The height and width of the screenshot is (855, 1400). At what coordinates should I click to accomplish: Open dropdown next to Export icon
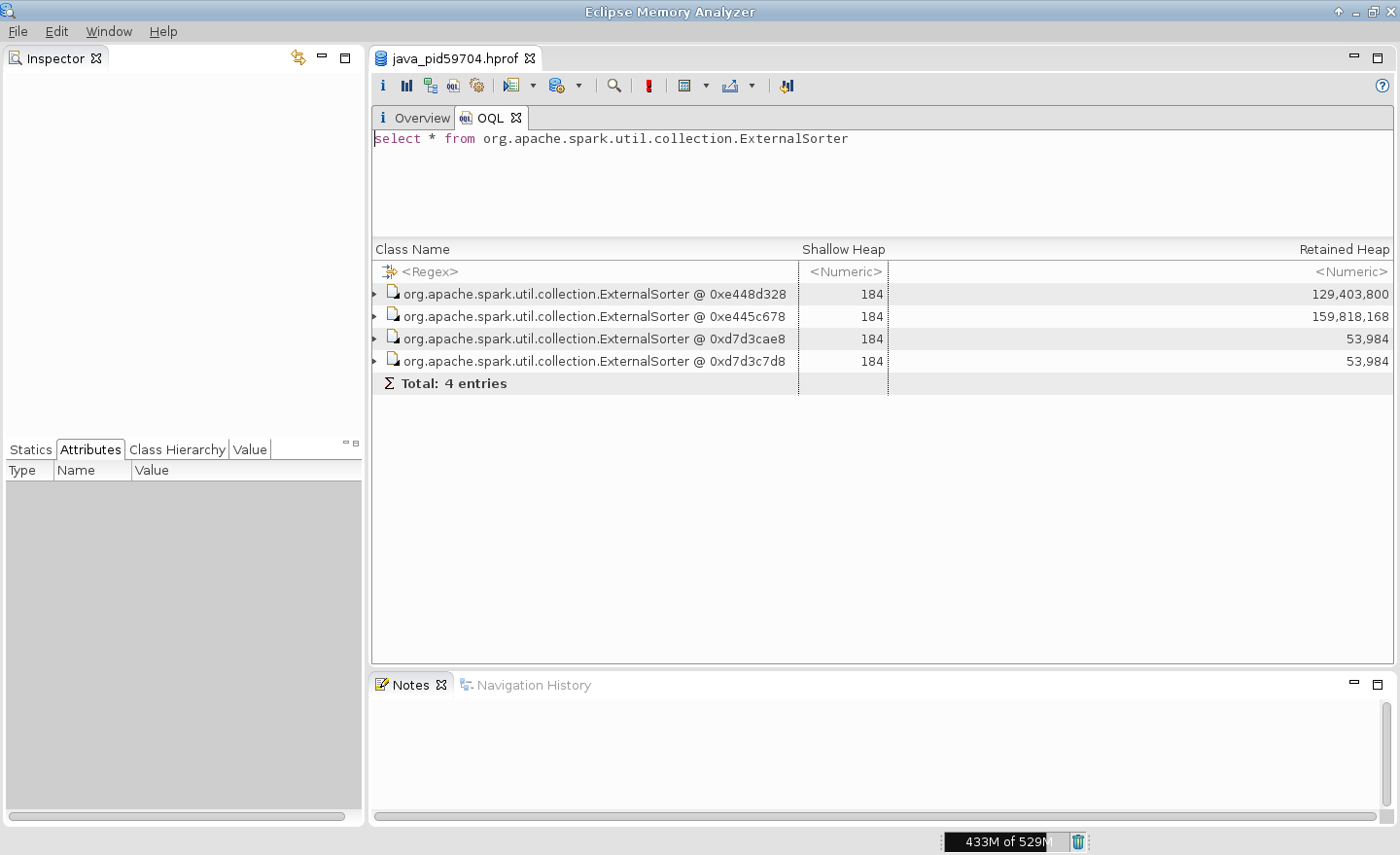tap(752, 86)
